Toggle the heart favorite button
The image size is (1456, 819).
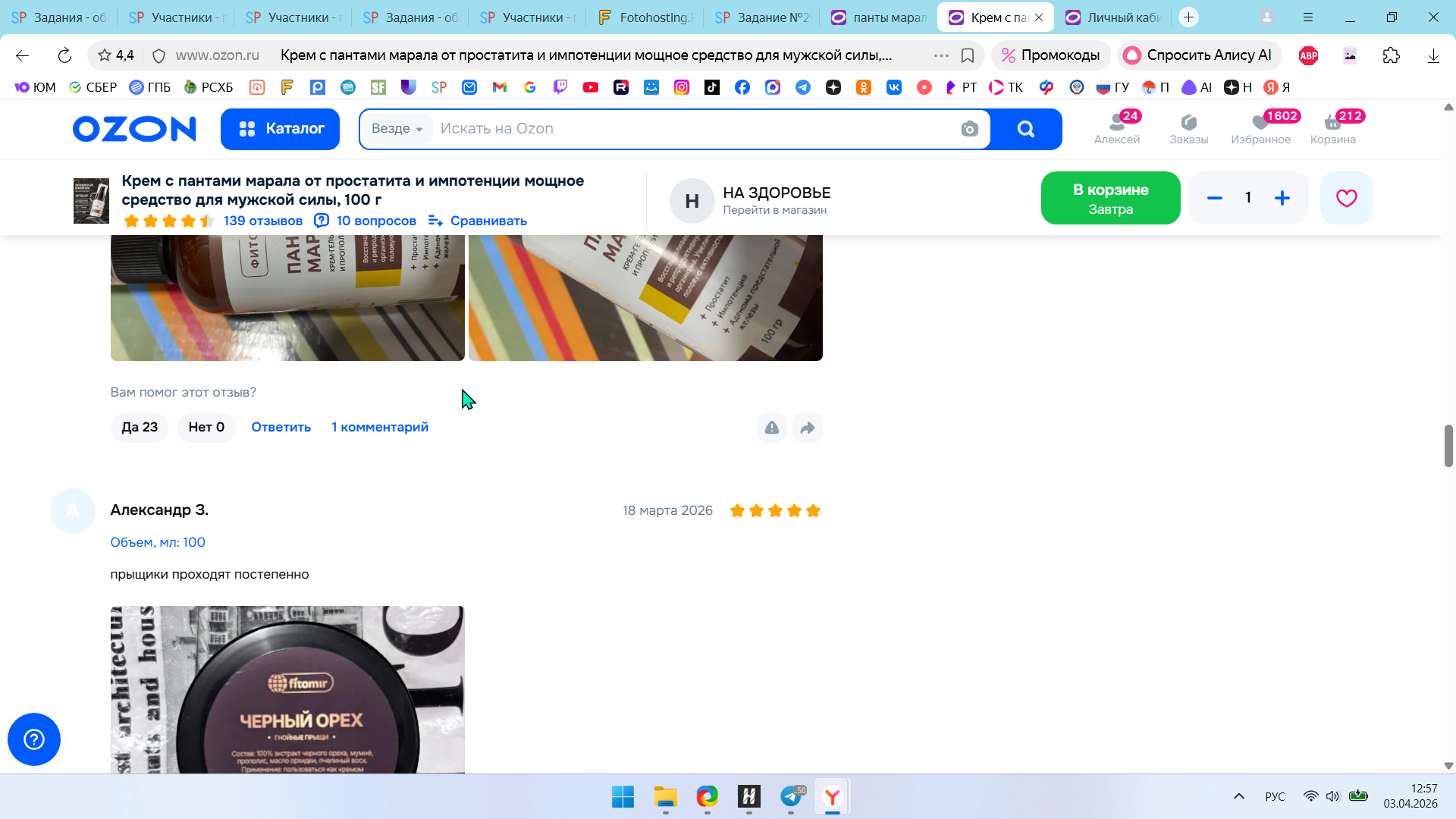1346,198
